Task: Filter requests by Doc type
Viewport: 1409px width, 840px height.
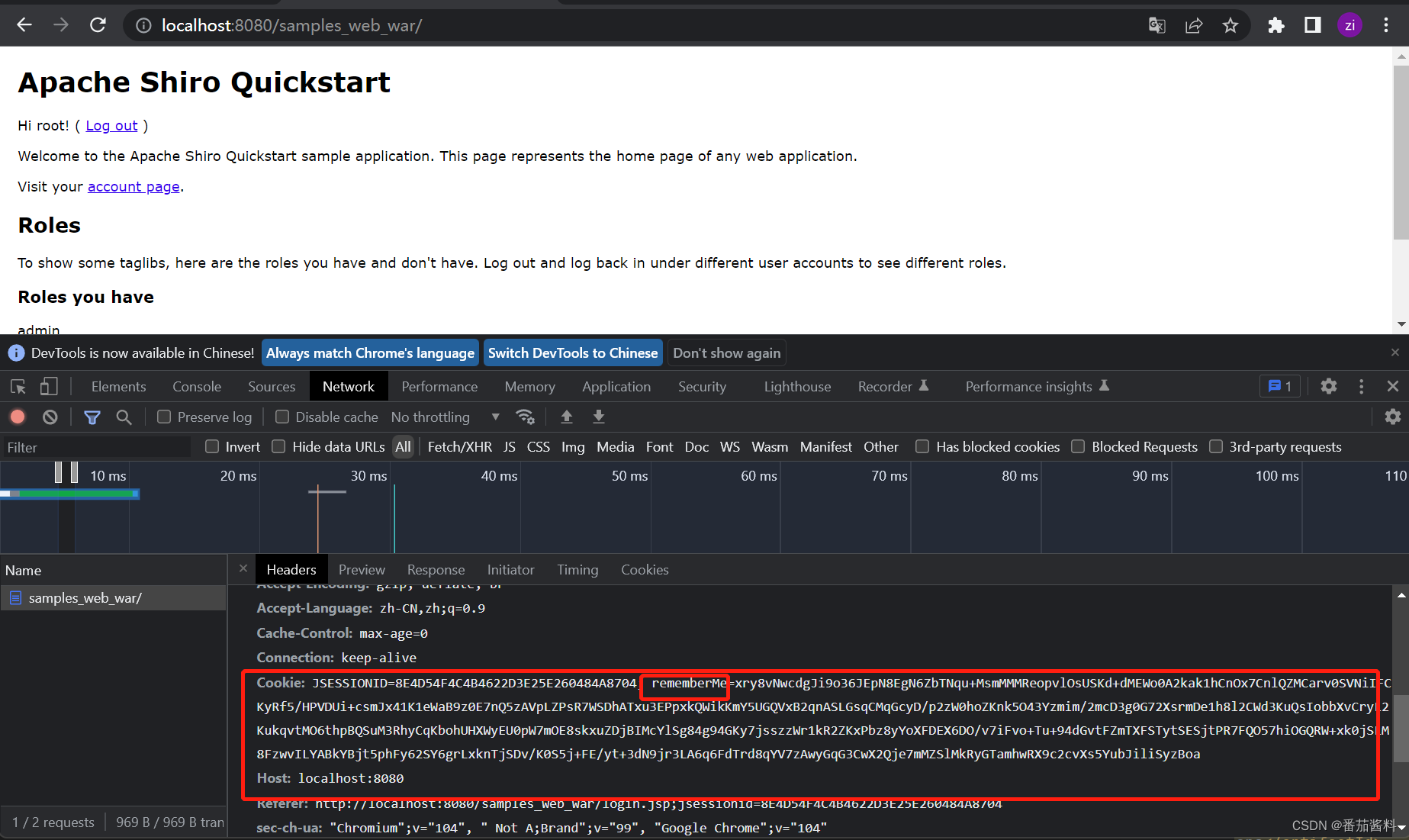Action: coord(696,447)
